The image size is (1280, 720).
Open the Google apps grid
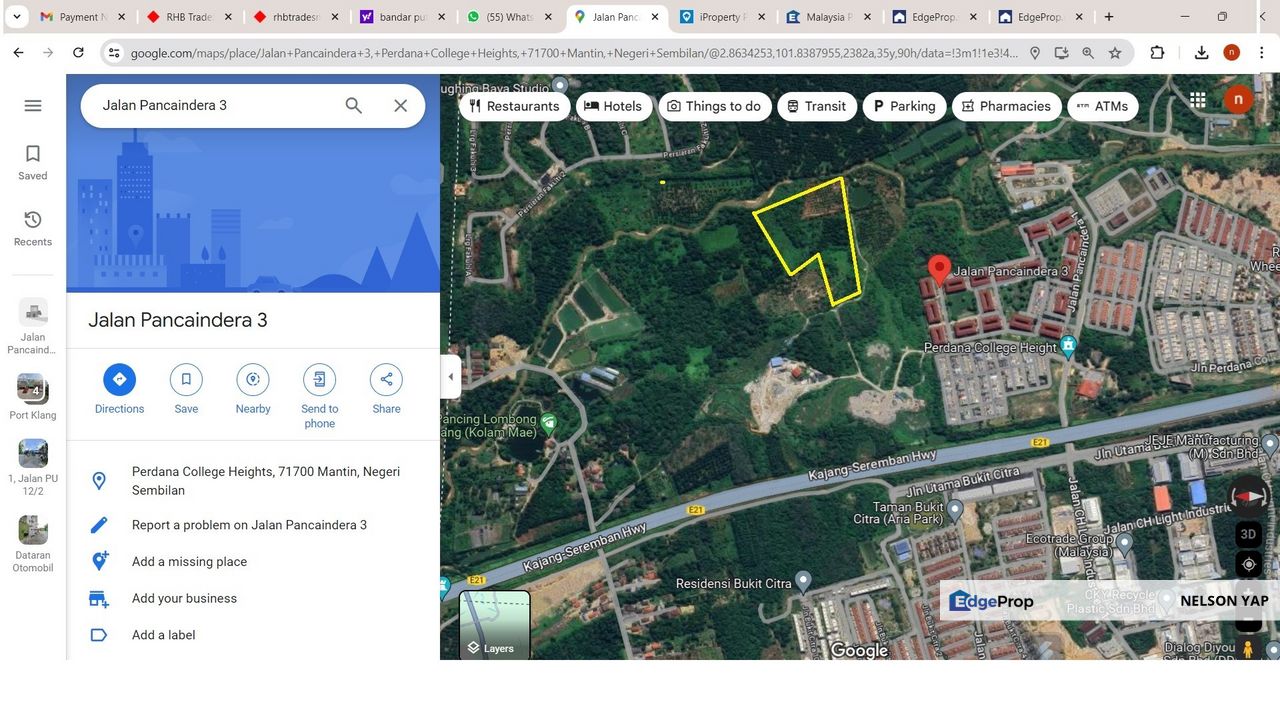point(1197,99)
